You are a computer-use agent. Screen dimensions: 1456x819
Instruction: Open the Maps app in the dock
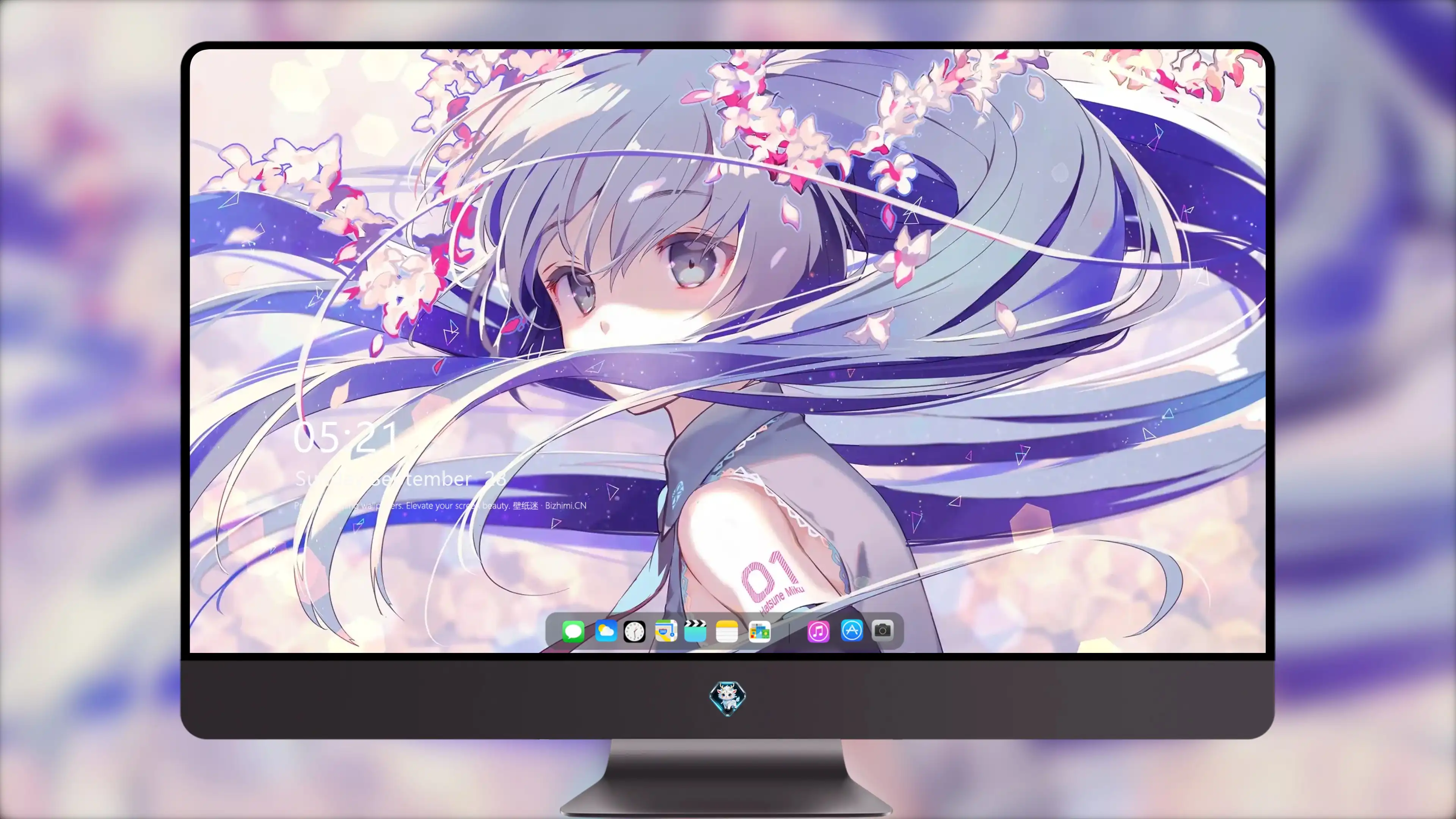[666, 631]
